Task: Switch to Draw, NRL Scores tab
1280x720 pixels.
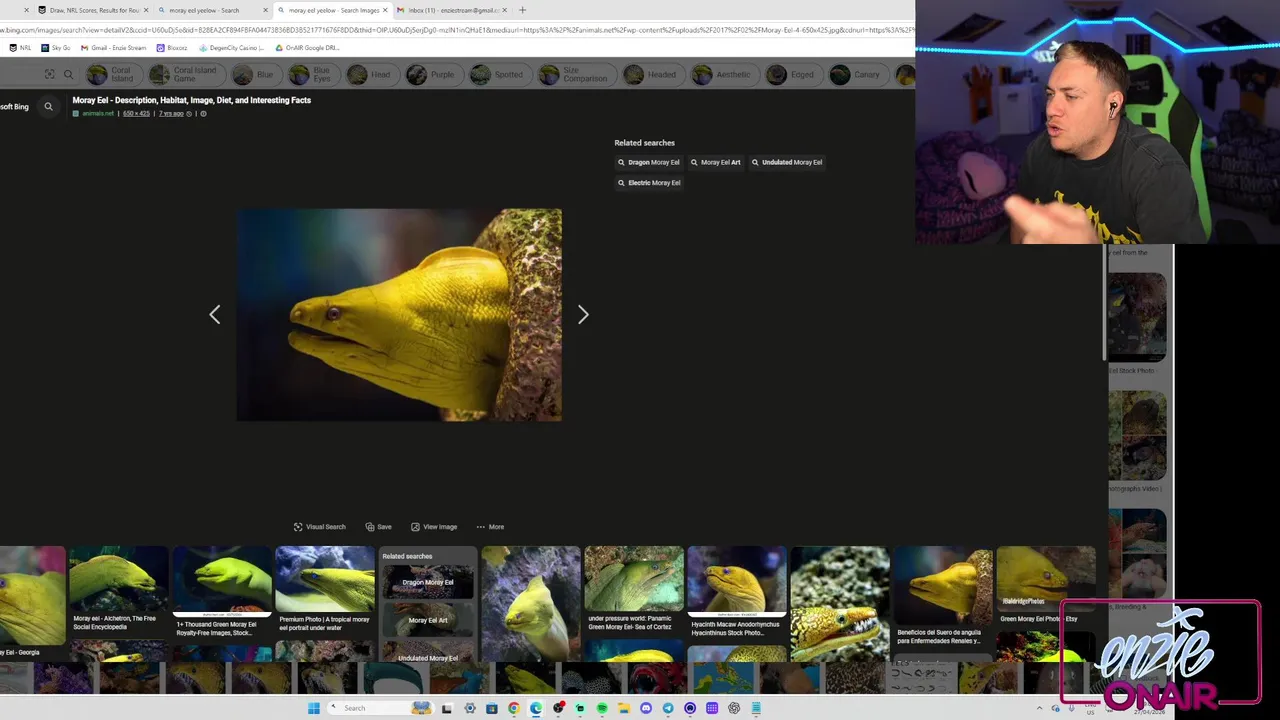Action: pos(92,10)
